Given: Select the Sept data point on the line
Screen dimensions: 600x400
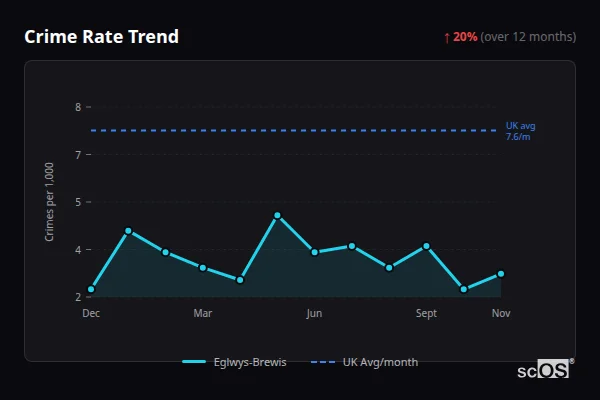Looking at the screenshot, I should [x=426, y=246].
